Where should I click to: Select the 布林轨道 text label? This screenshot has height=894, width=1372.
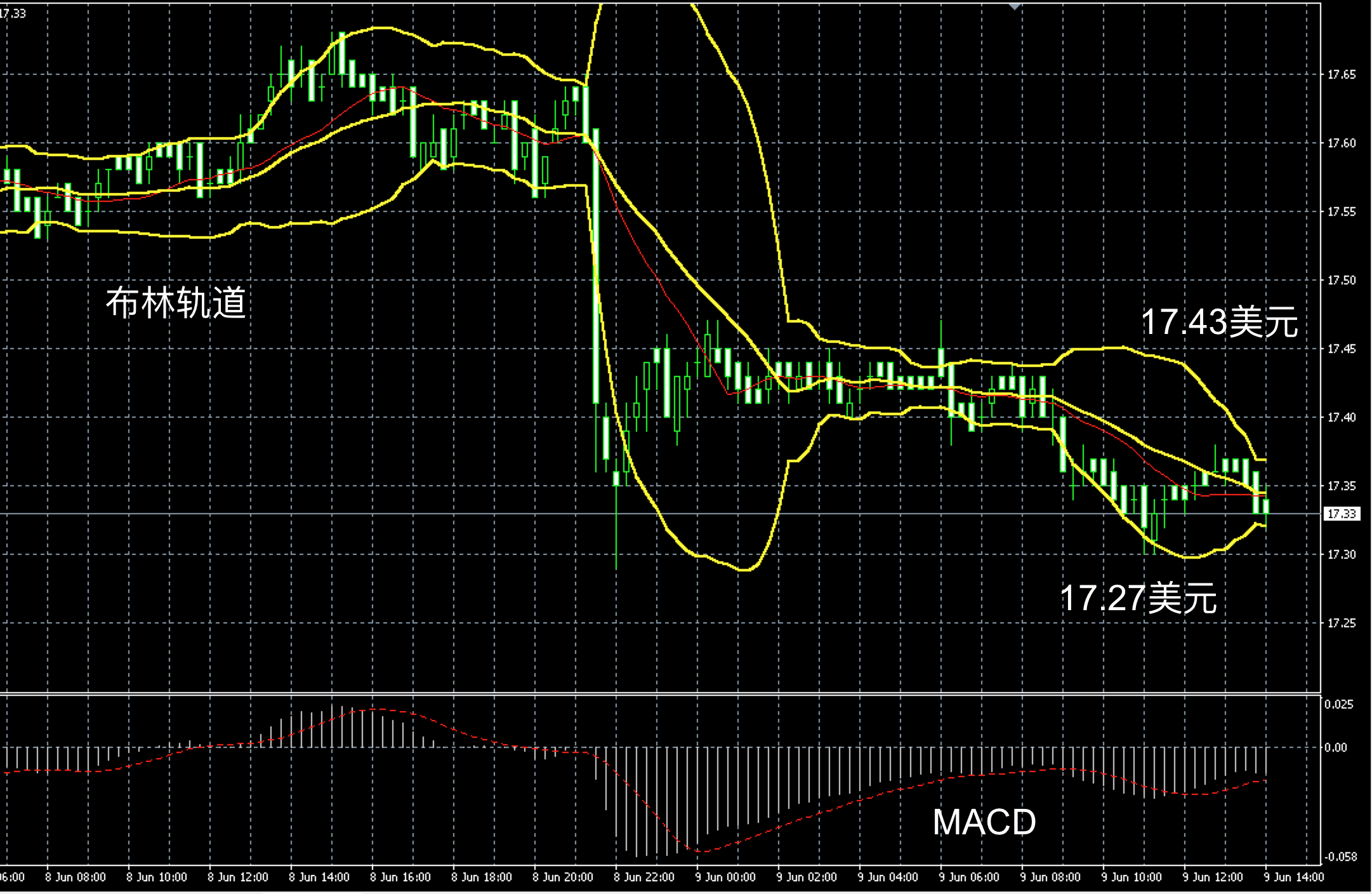coord(176,303)
